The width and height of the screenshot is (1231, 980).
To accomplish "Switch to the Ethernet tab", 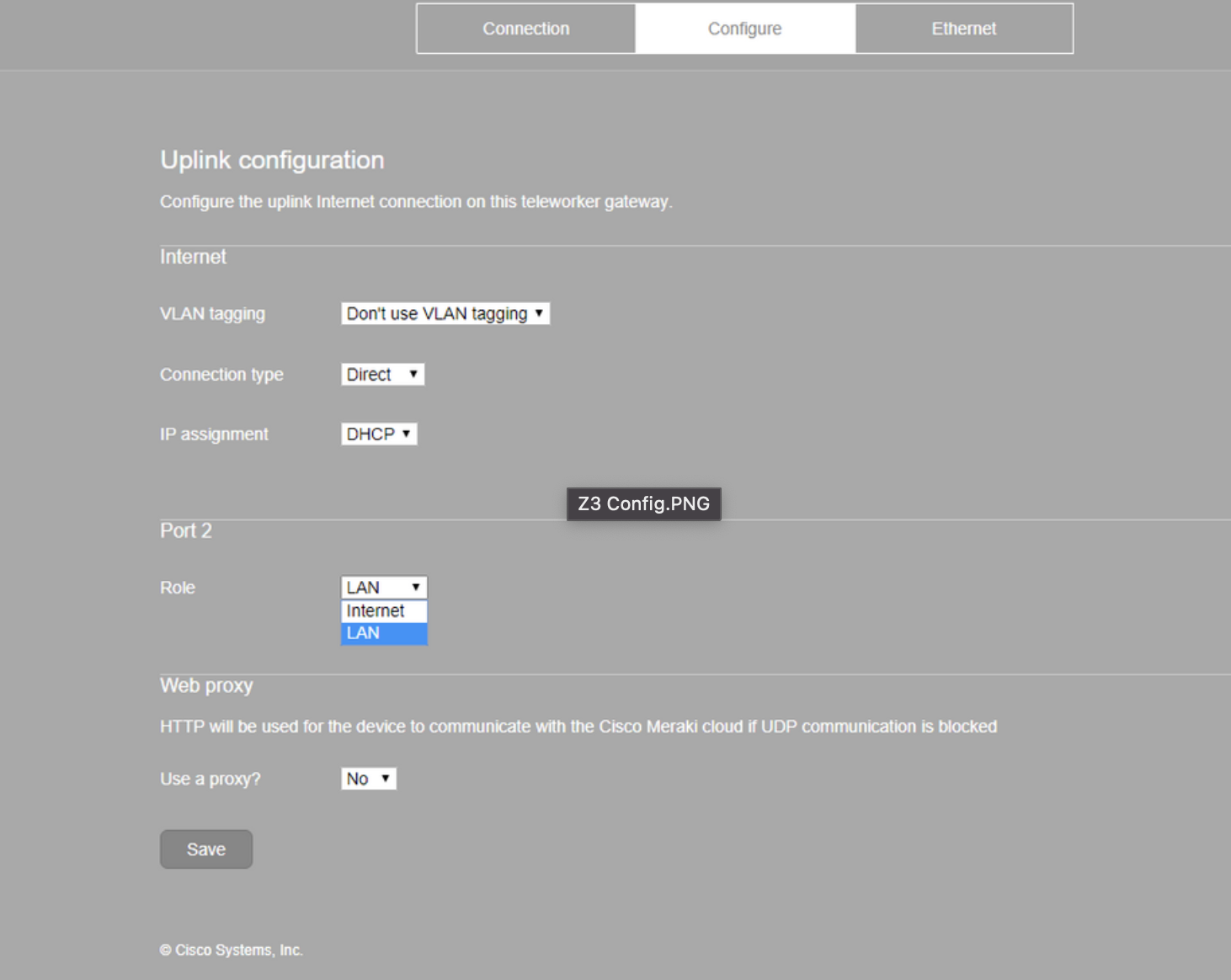I will click(x=963, y=28).
